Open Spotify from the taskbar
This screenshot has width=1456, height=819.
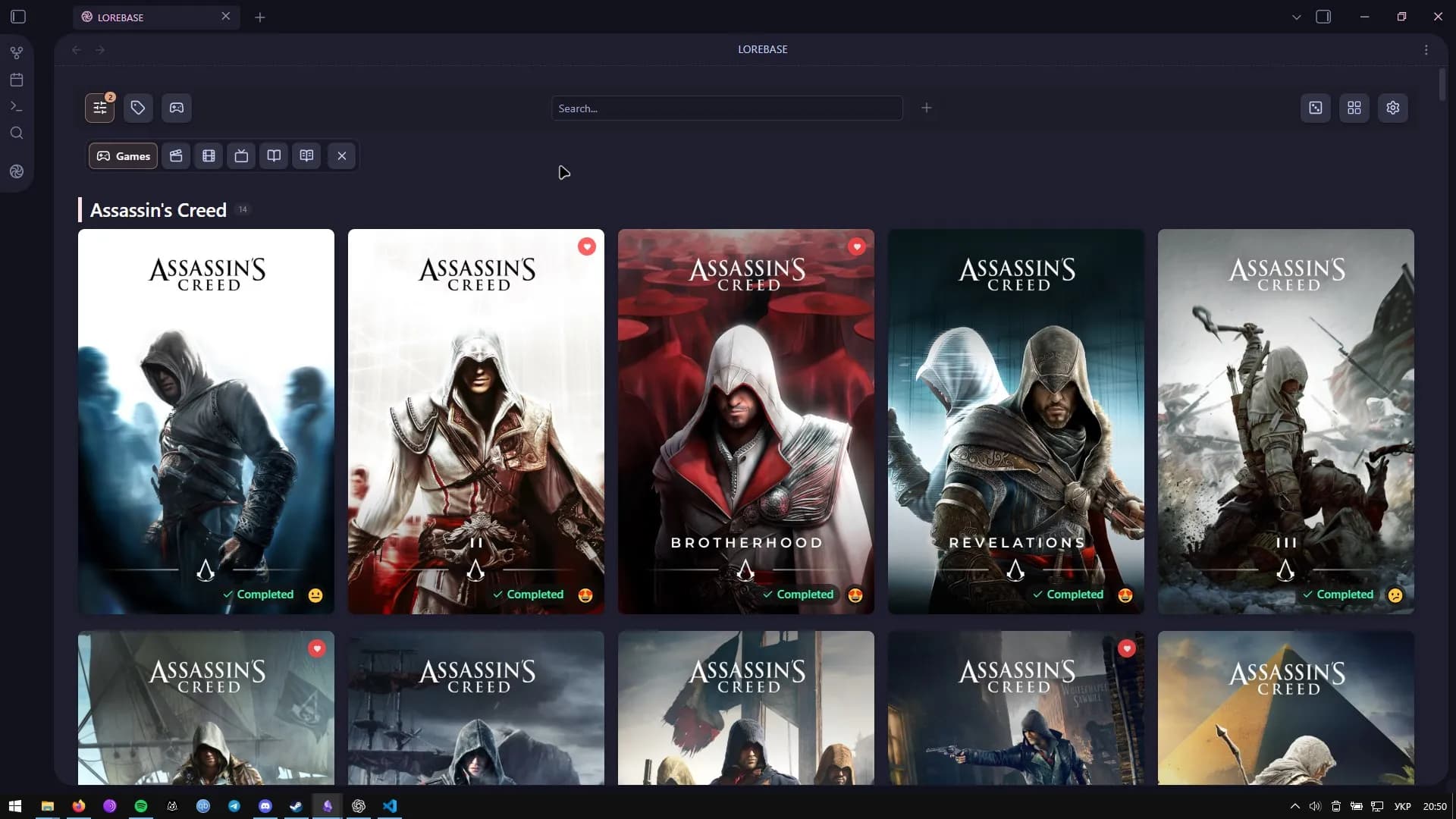[x=141, y=806]
